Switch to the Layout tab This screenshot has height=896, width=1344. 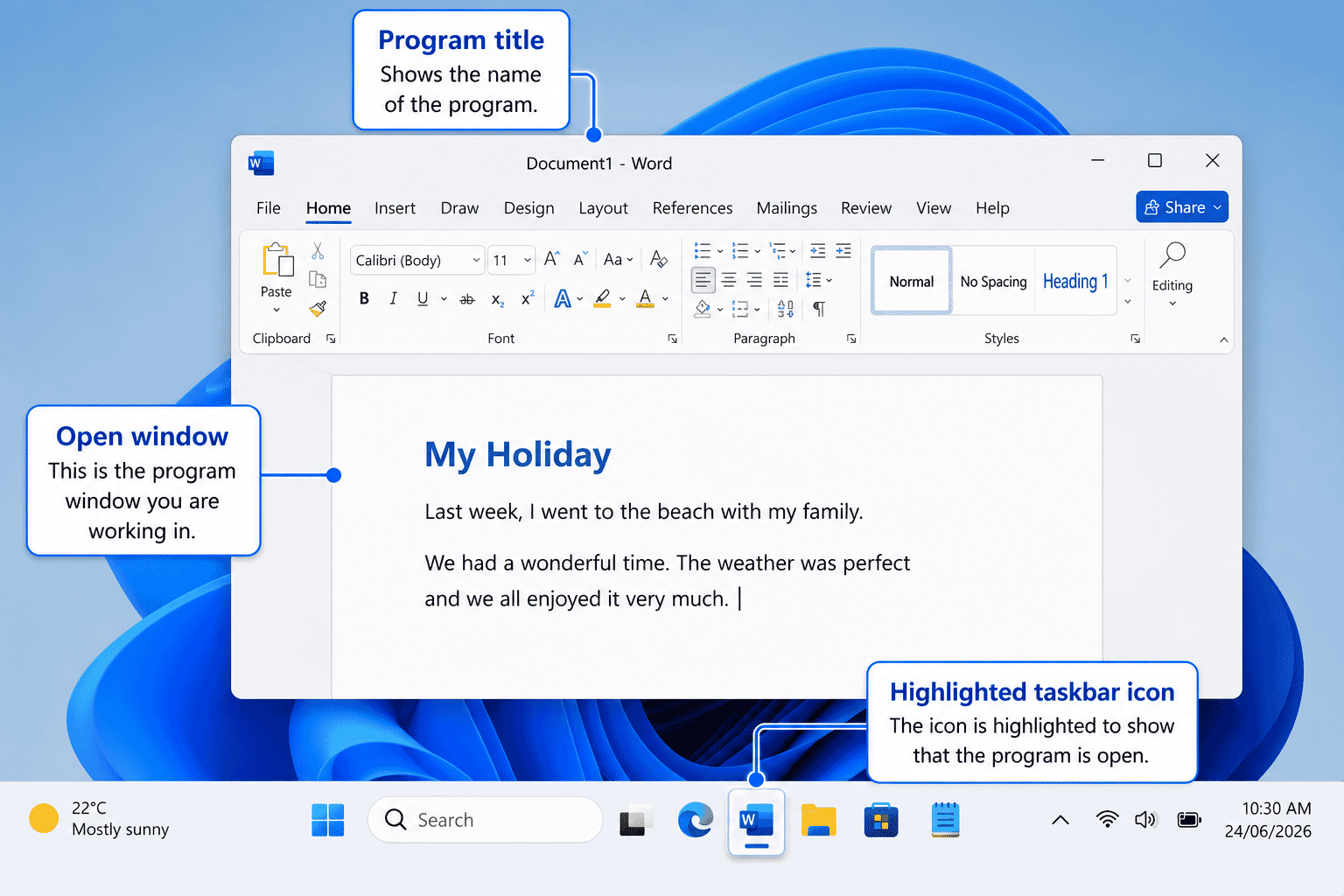tap(603, 208)
